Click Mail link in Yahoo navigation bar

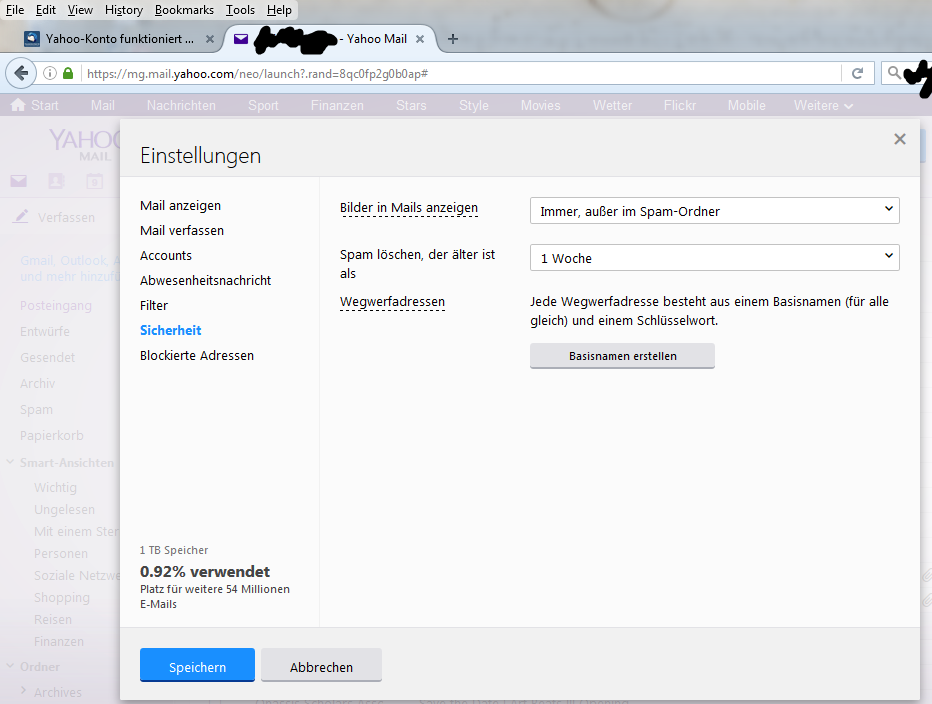point(102,106)
